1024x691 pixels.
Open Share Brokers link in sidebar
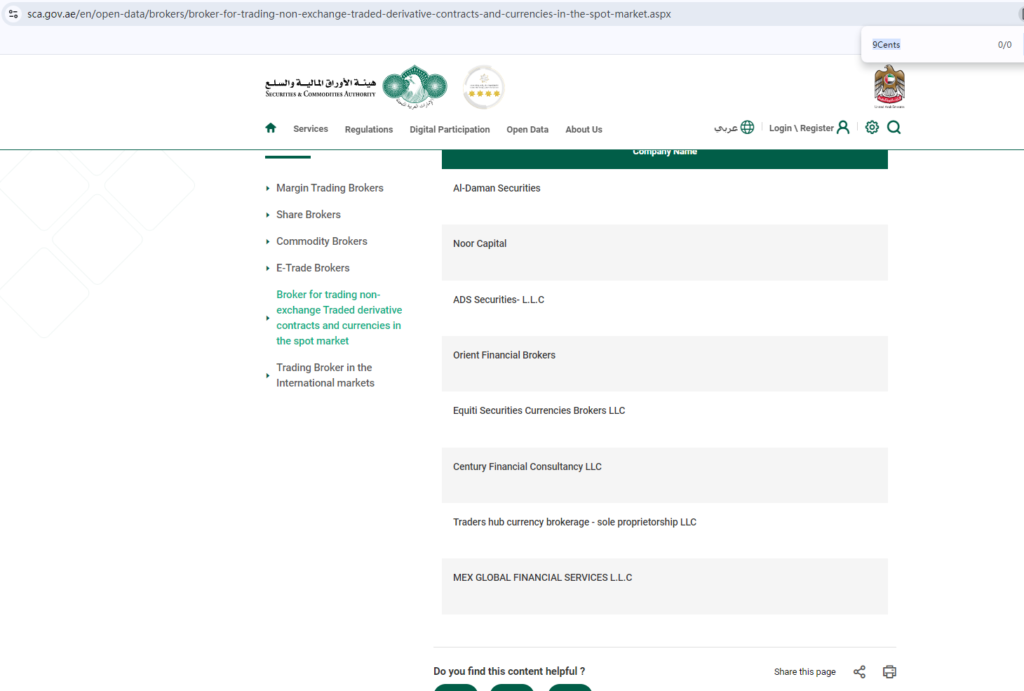(308, 214)
